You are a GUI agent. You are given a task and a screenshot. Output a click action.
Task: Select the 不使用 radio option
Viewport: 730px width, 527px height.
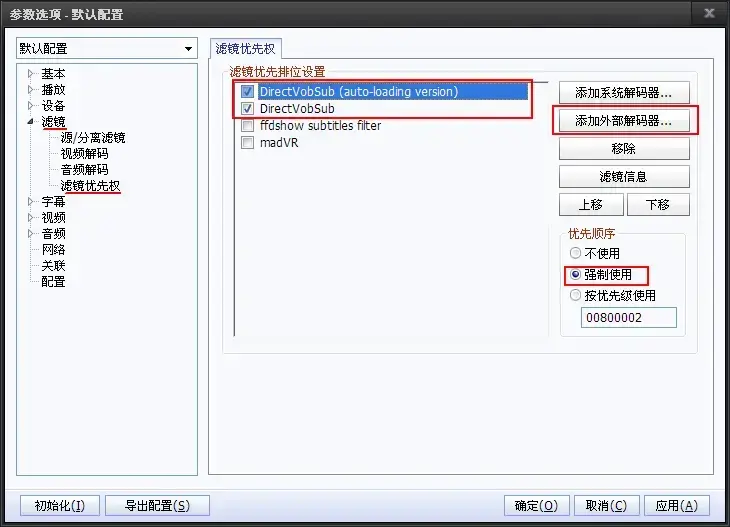tap(575, 253)
